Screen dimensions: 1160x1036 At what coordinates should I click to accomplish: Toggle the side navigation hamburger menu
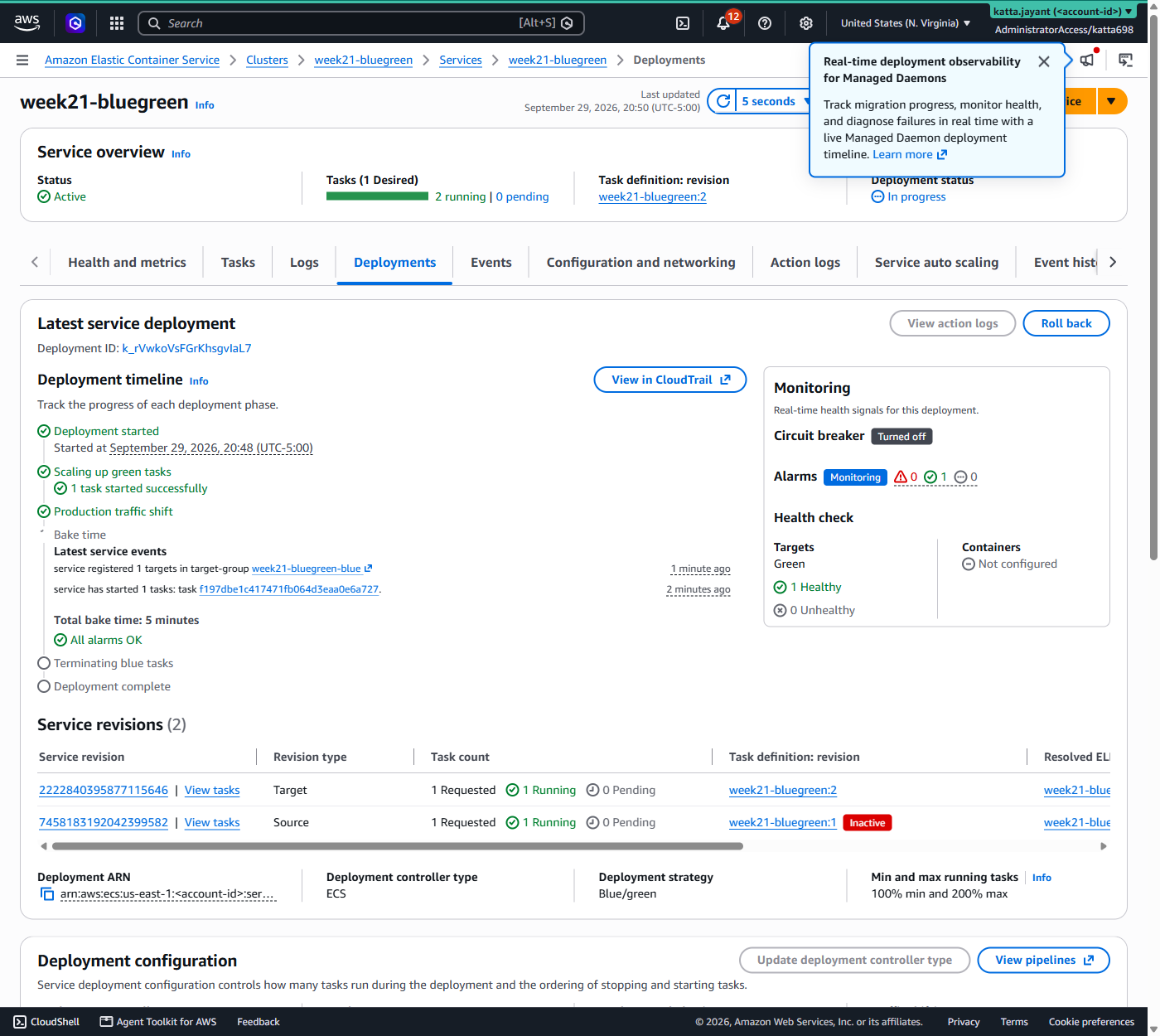click(x=22, y=60)
